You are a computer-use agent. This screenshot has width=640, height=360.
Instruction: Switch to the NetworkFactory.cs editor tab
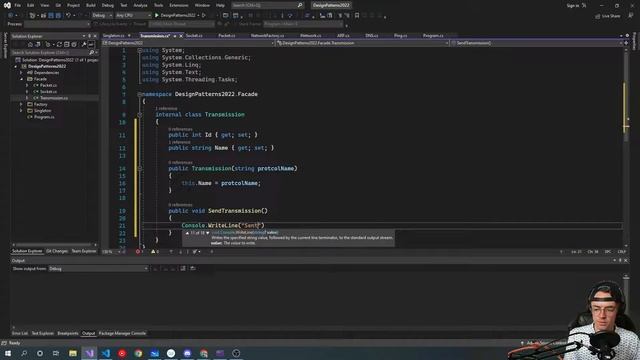pyautogui.click(x=267, y=36)
